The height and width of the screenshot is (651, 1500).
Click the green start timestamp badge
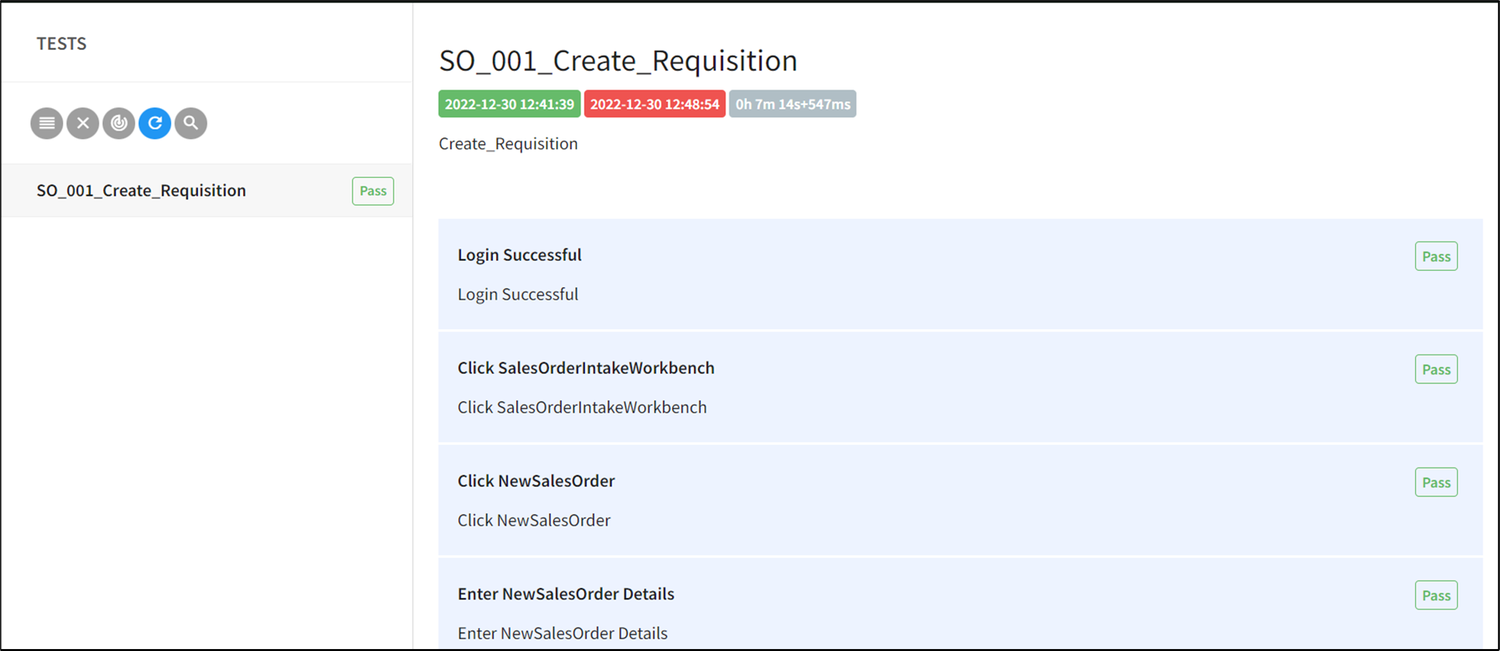click(509, 103)
